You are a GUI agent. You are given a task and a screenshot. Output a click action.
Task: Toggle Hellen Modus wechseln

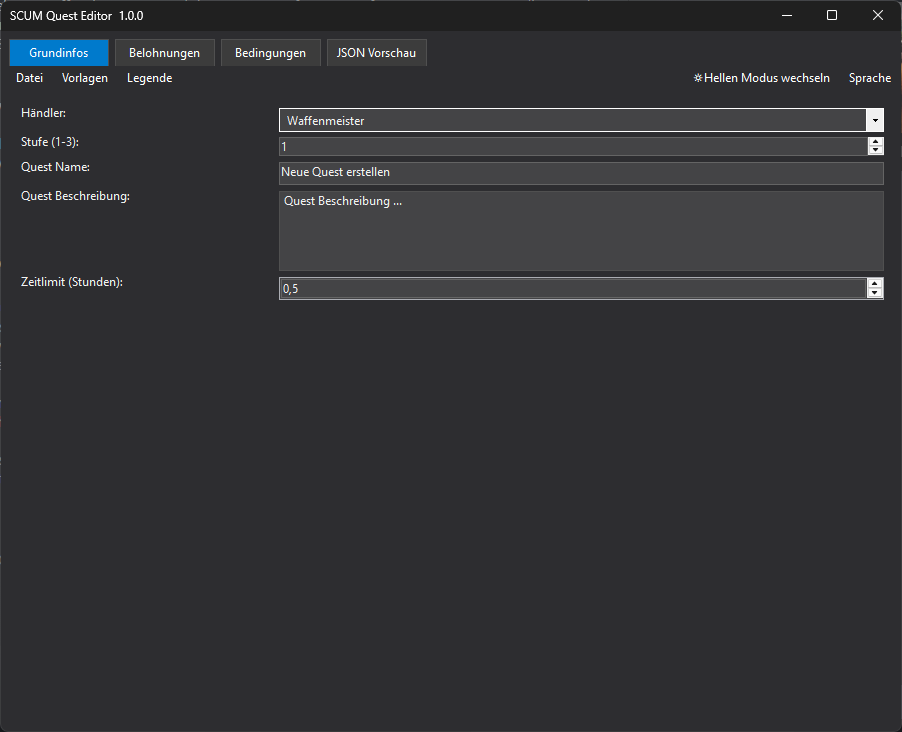tap(761, 78)
